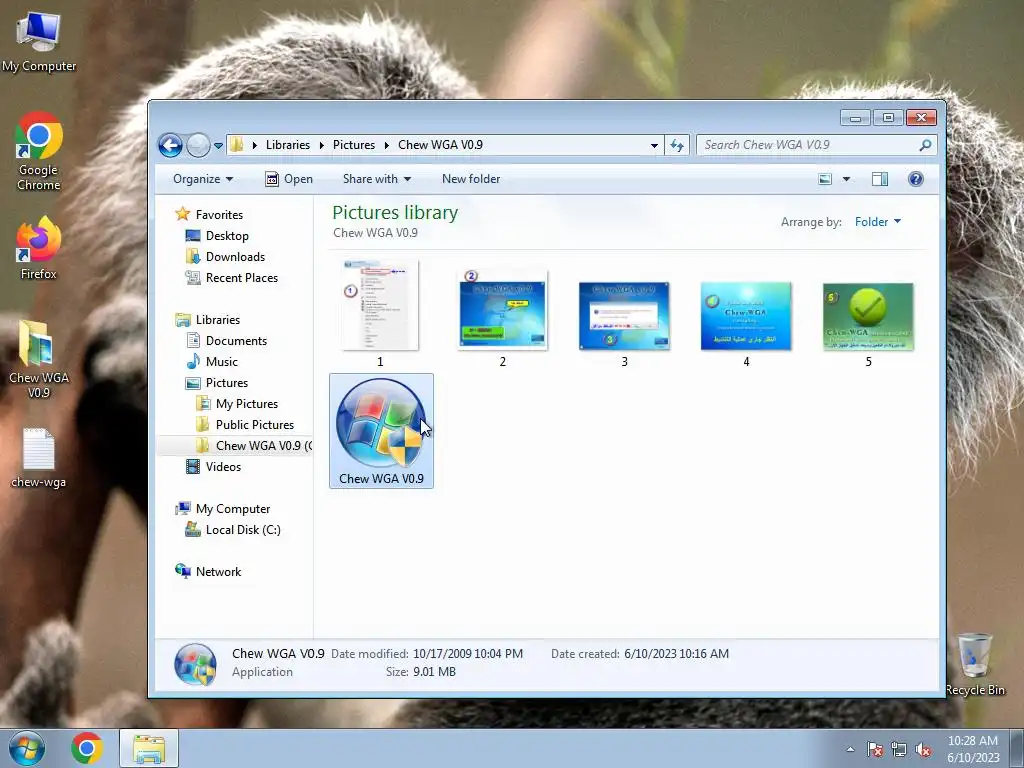Click the Recycle Bin desktop icon

[x=975, y=664]
